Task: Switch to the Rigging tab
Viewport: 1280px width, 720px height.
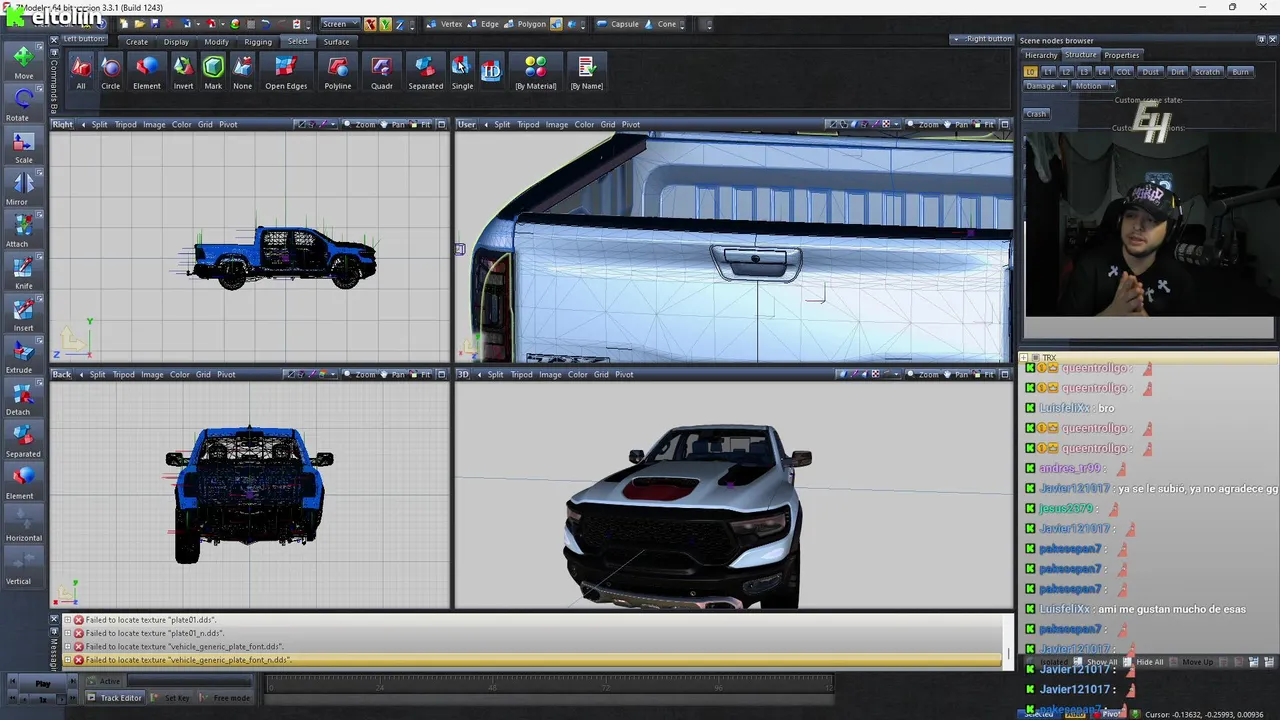Action: pos(258,42)
